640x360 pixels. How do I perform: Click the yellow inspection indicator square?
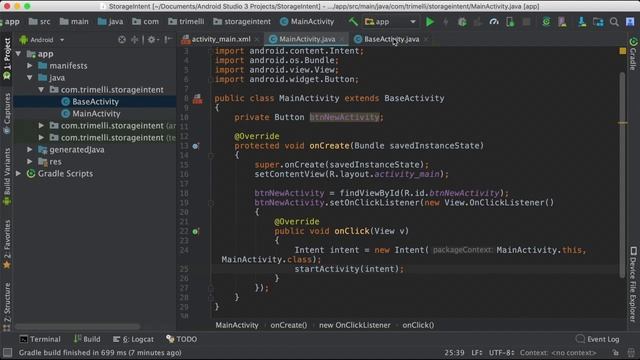point(622,51)
